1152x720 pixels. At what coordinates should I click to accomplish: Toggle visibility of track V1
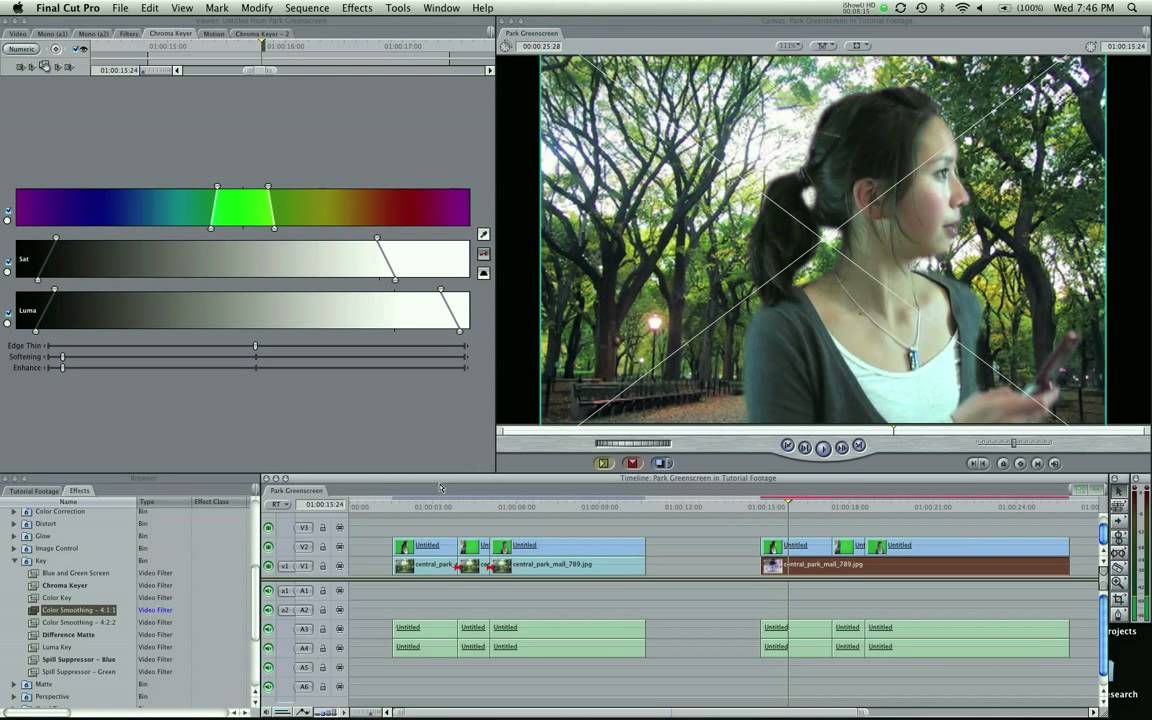[269, 566]
